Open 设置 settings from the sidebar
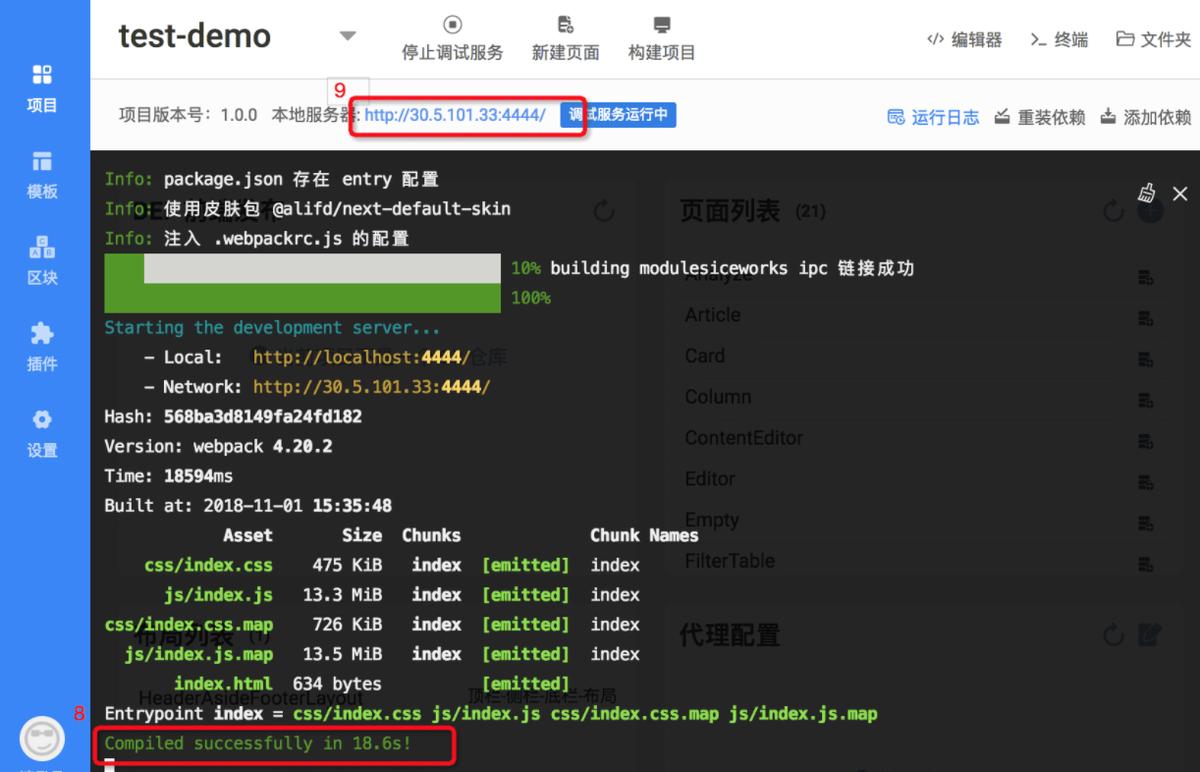 tap(41, 432)
